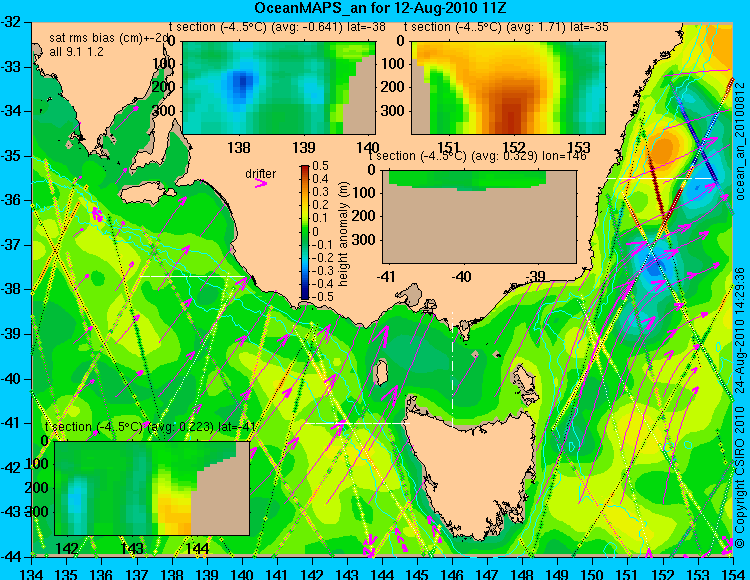The image size is (750, 580).
Task: Click Flinders Island northeast of Tasmania
Action: (x=525, y=380)
